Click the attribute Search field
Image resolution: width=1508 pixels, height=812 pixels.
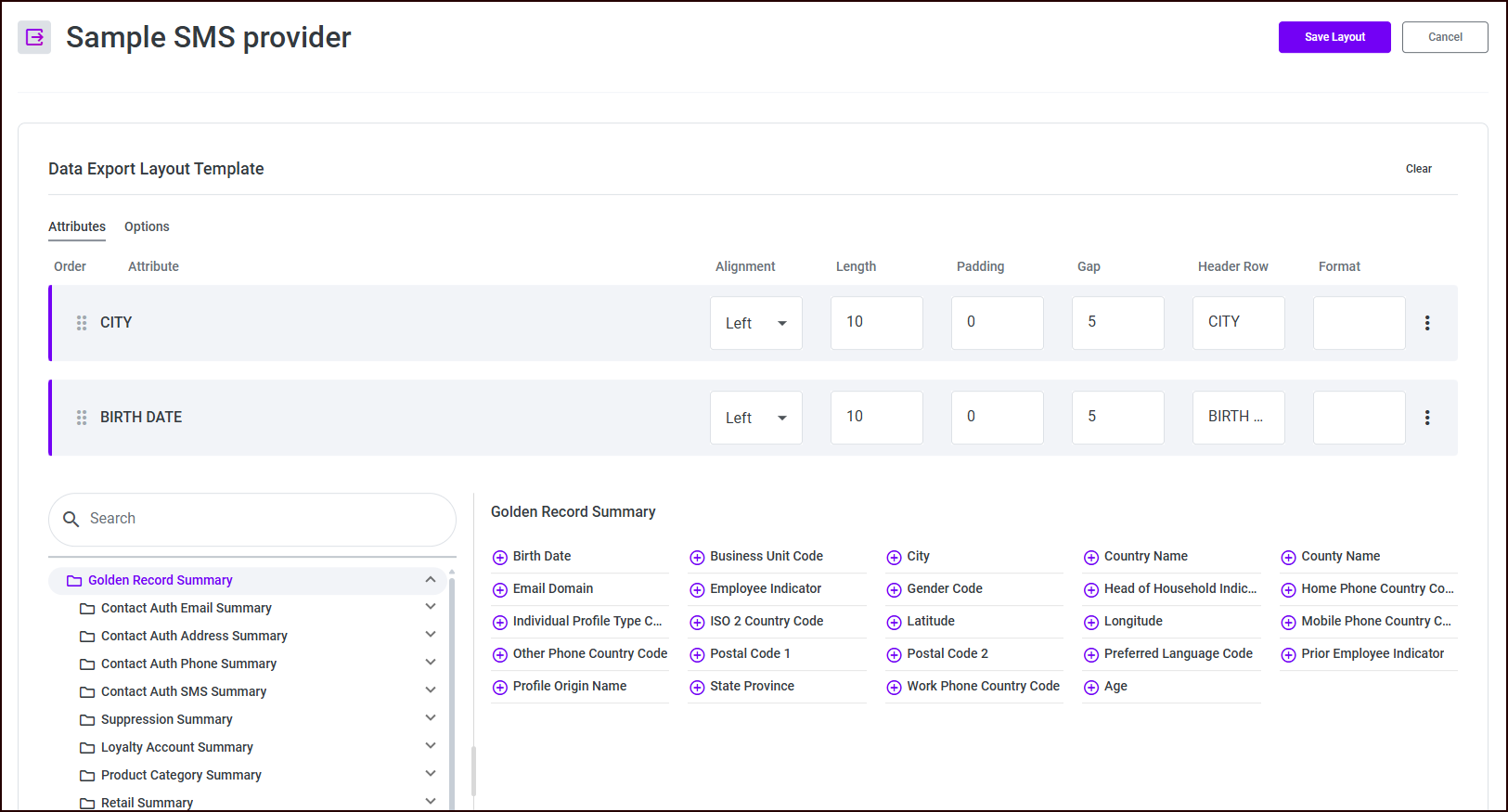pyautogui.click(x=252, y=519)
